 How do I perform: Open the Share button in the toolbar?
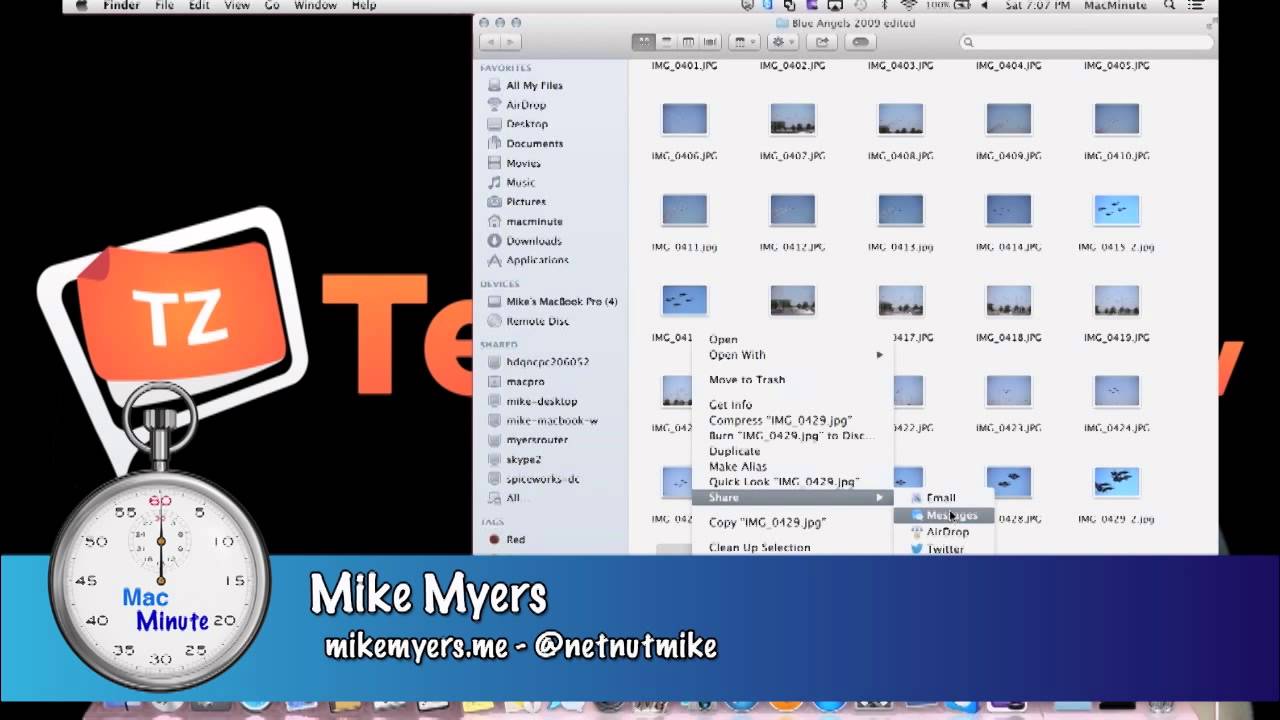(822, 42)
